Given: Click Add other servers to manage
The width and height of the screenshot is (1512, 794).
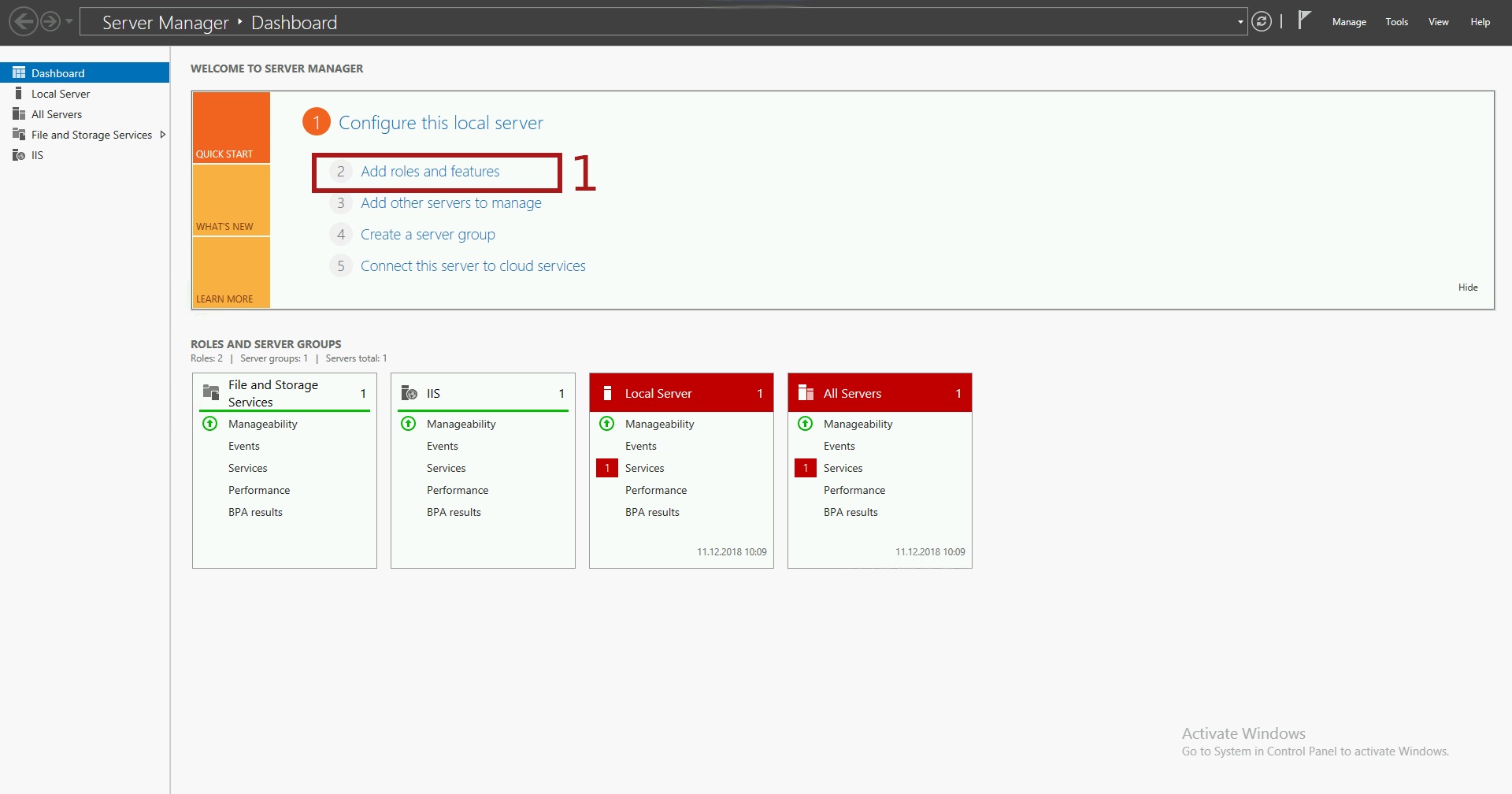Looking at the screenshot, I should (451, 203).
